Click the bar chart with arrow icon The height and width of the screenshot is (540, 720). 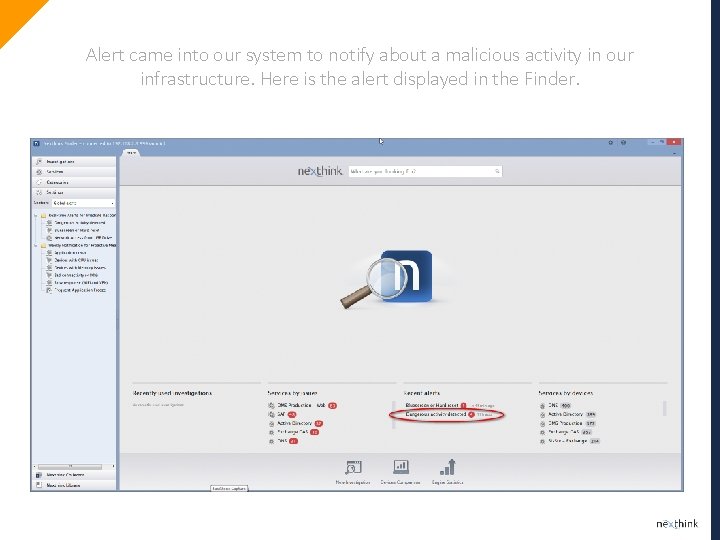(448, 467)
